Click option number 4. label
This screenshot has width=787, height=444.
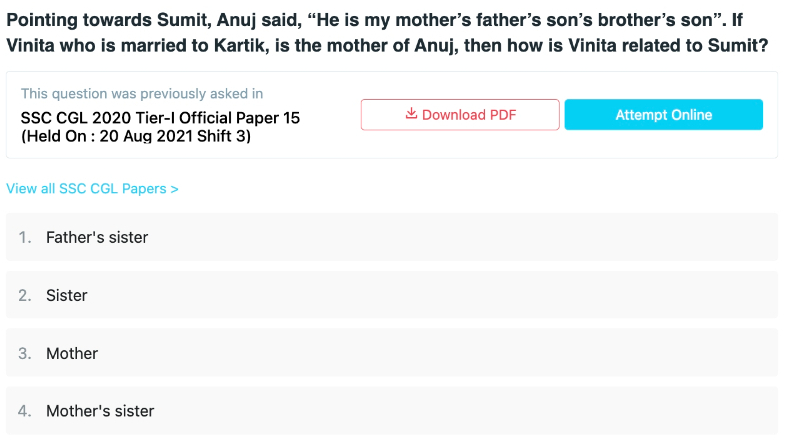(25, 411)
